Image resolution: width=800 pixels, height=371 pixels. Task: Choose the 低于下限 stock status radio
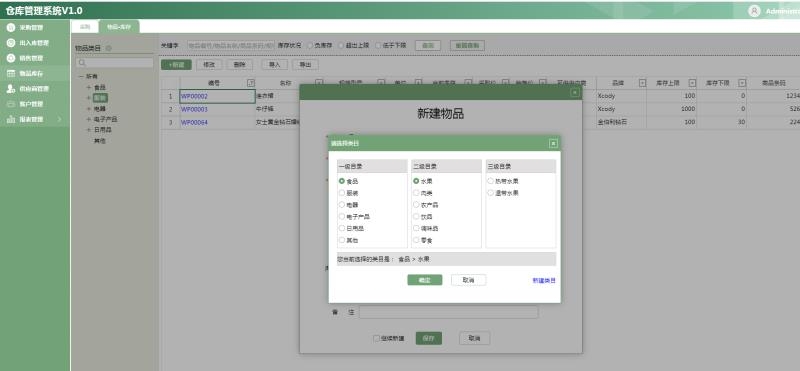[x=378, y=45]
